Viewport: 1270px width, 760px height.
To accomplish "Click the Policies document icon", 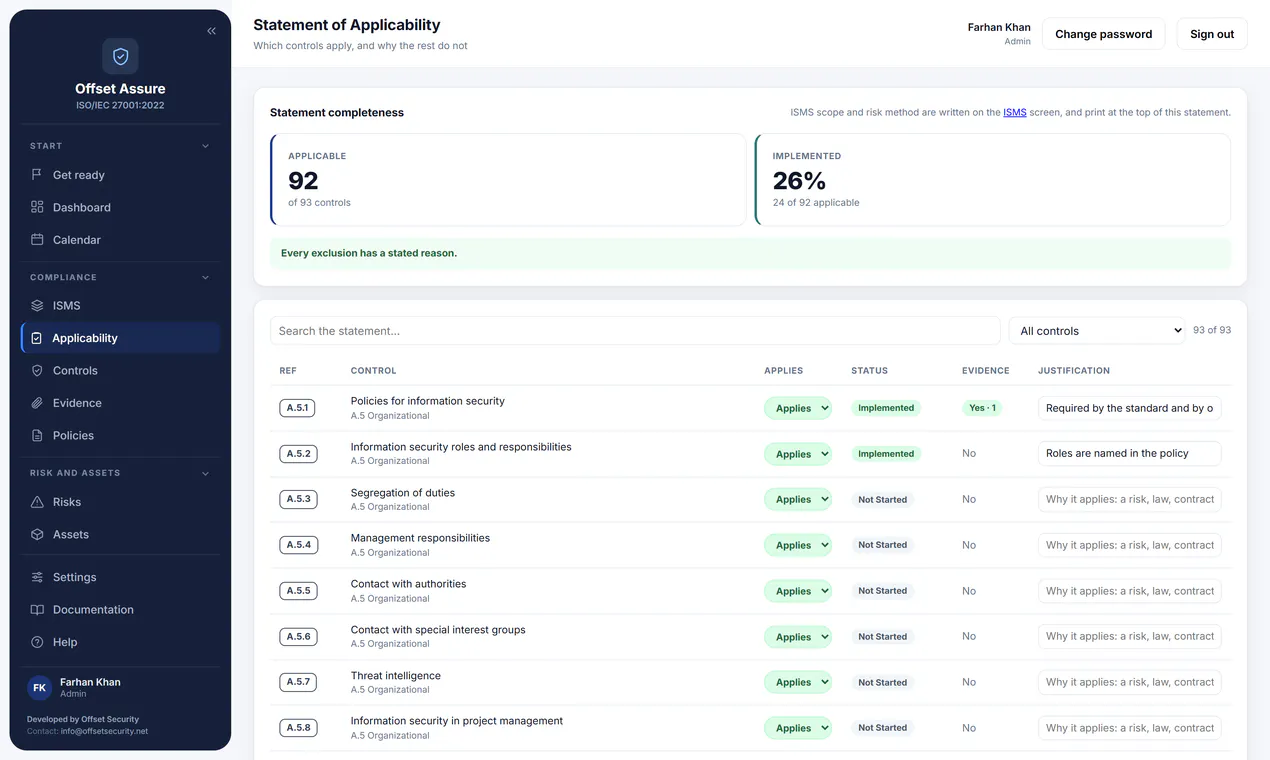I will (37, 436).
